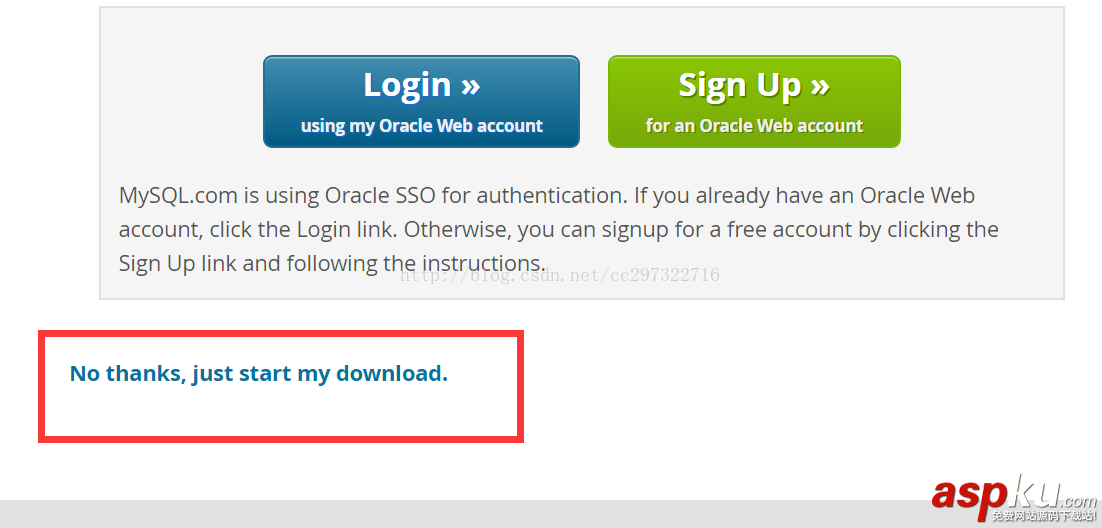
Task: Click 'using my Oracle Web account' subtitle
Action: tap(421, 126)
